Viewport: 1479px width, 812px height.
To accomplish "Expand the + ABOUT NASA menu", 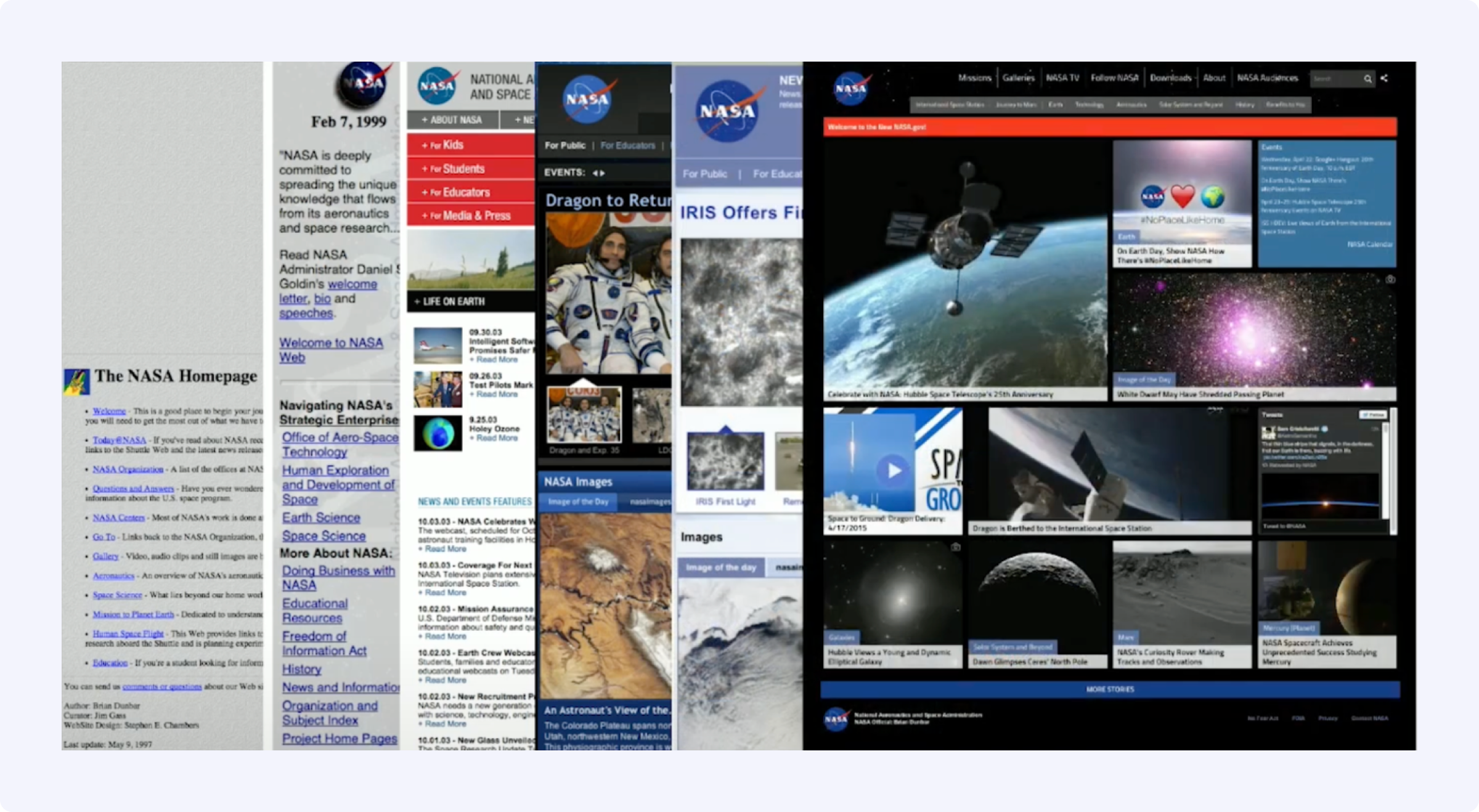I will [x=452, y=120].
